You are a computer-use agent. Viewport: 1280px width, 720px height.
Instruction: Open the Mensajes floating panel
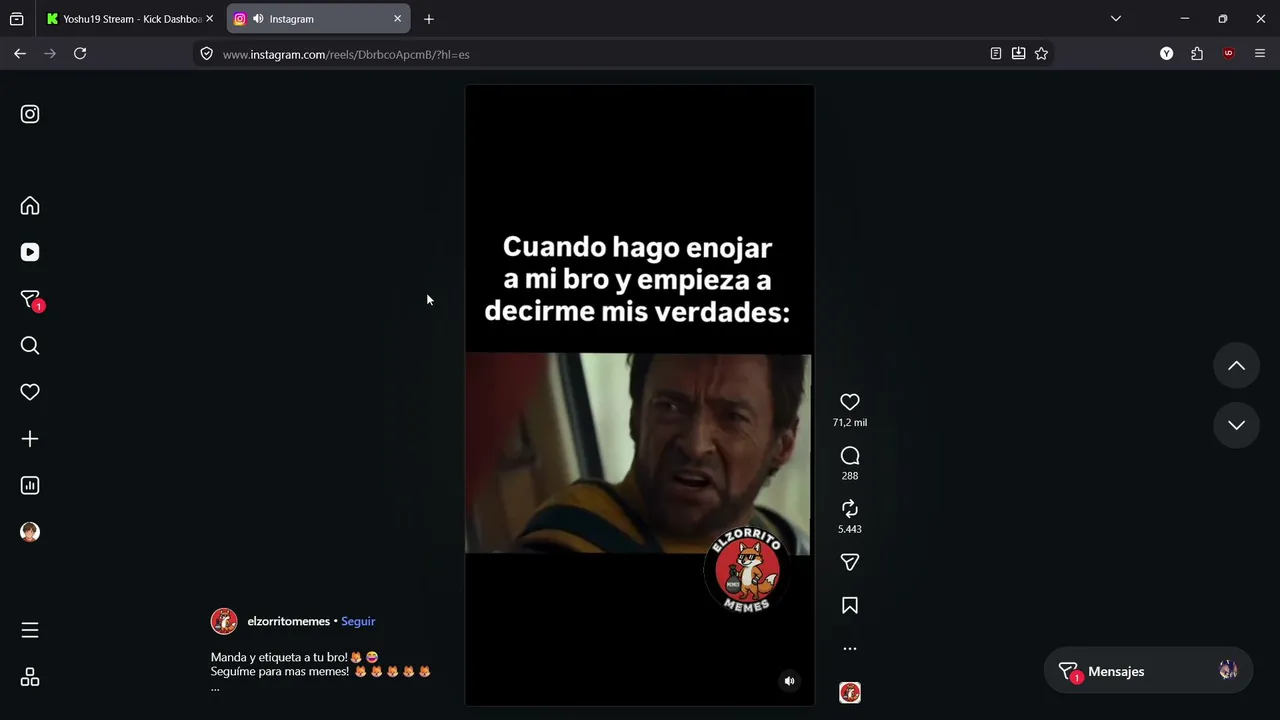click(x=1148, y=671)
